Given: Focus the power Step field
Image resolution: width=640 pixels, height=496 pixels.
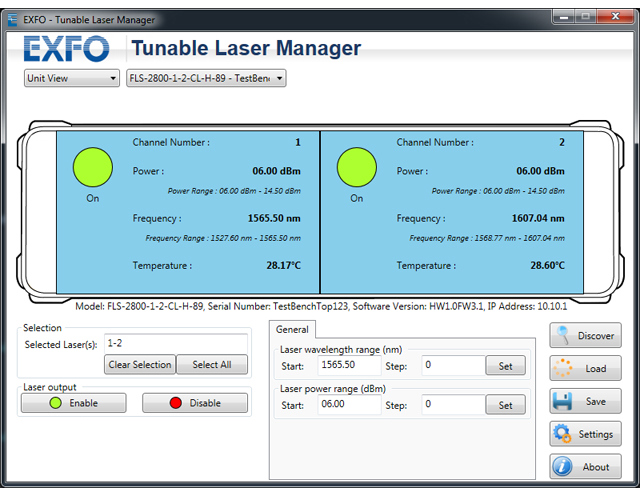Looking at the screenshot, I should pos(453,404).
